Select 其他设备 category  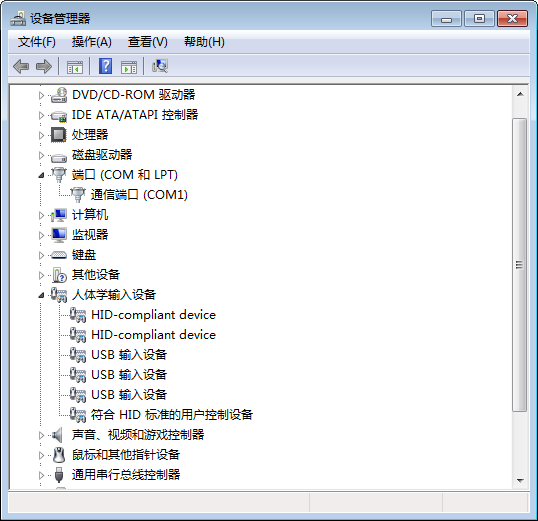coord(96,275)
